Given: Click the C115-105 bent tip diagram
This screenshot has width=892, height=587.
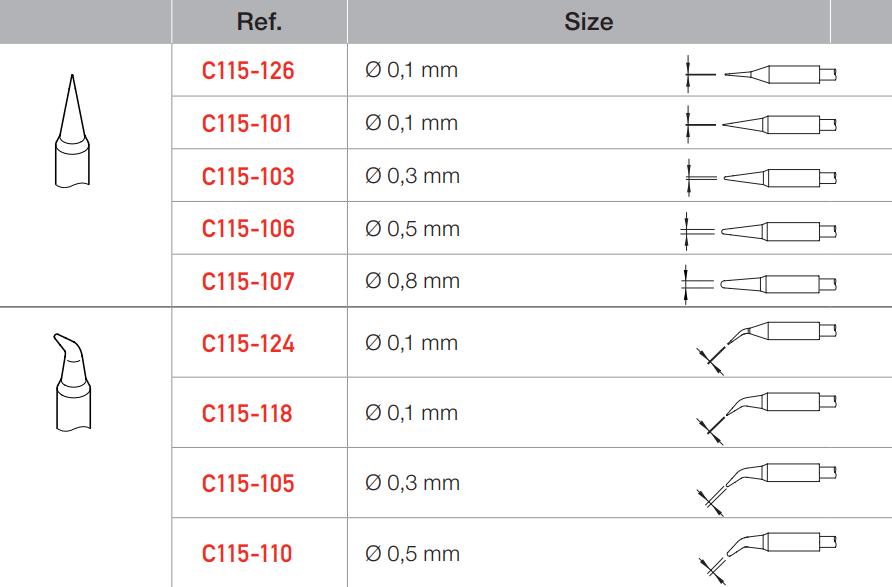Looking at the screenshot, I should [x=767, y=486].
